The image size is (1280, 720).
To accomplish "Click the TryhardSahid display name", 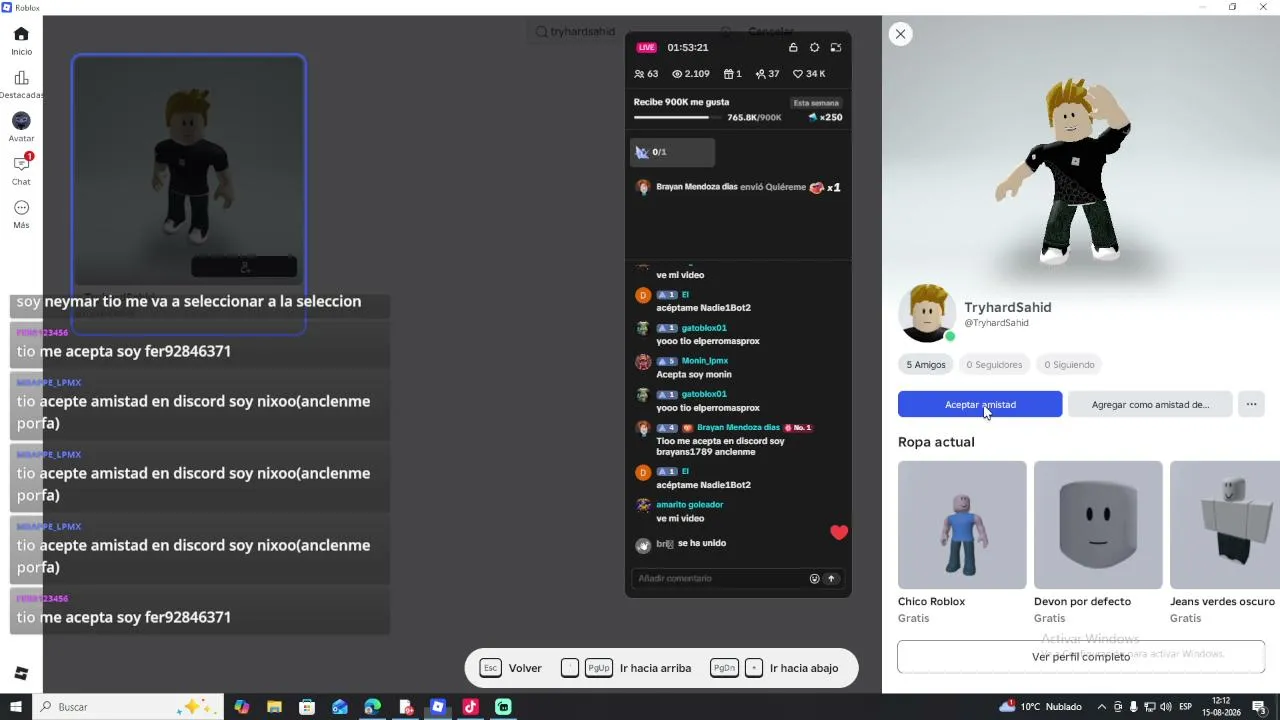I will [1007, 307].
